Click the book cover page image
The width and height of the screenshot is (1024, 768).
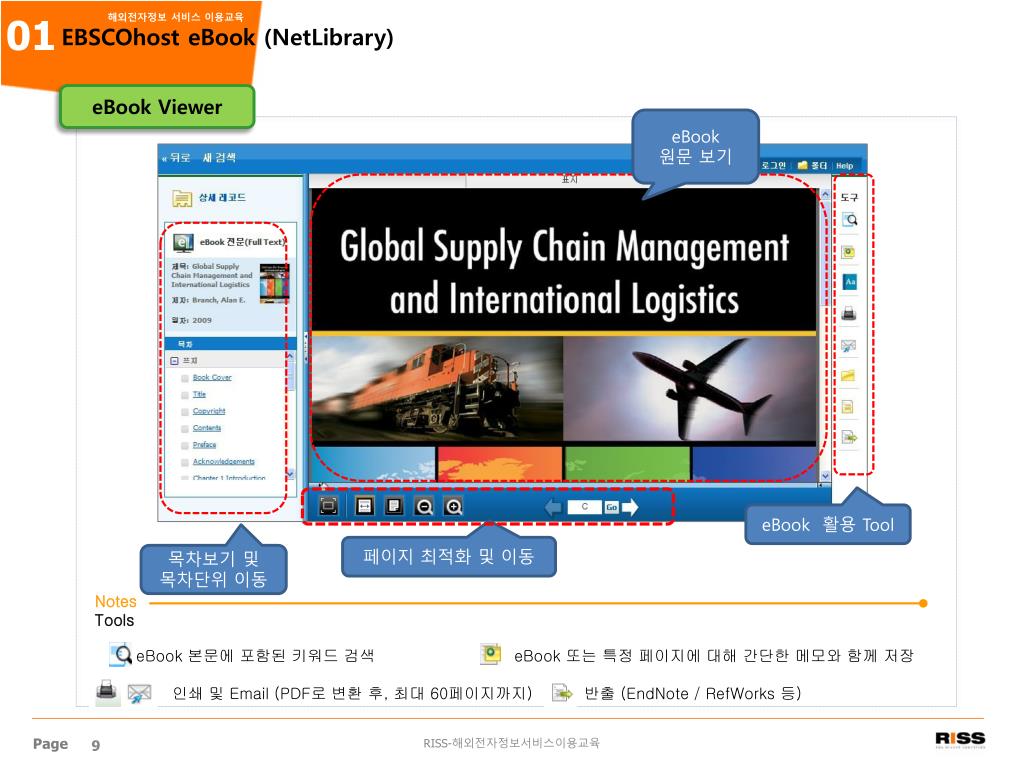tap(564, 335)
